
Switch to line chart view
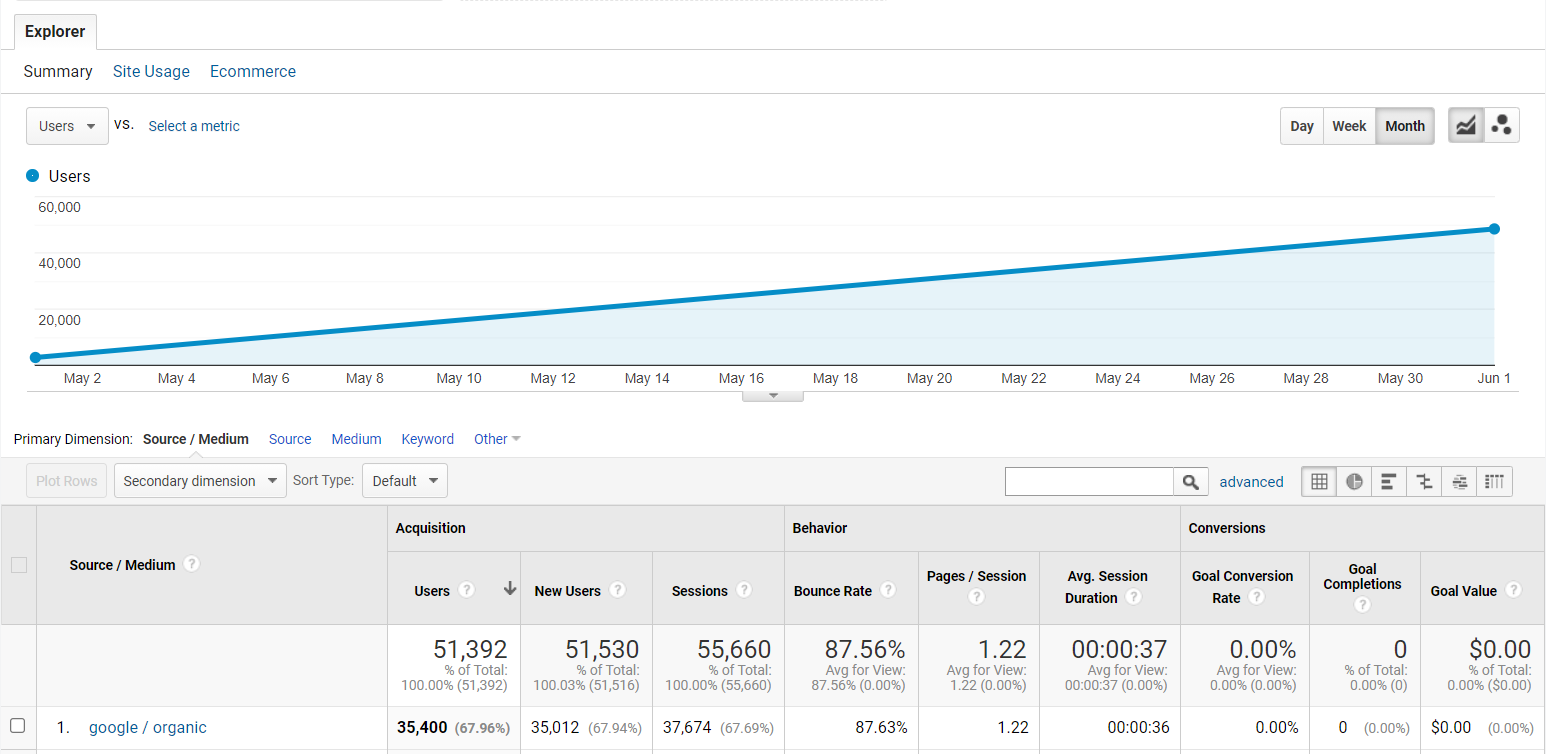tap(1466, 126)
